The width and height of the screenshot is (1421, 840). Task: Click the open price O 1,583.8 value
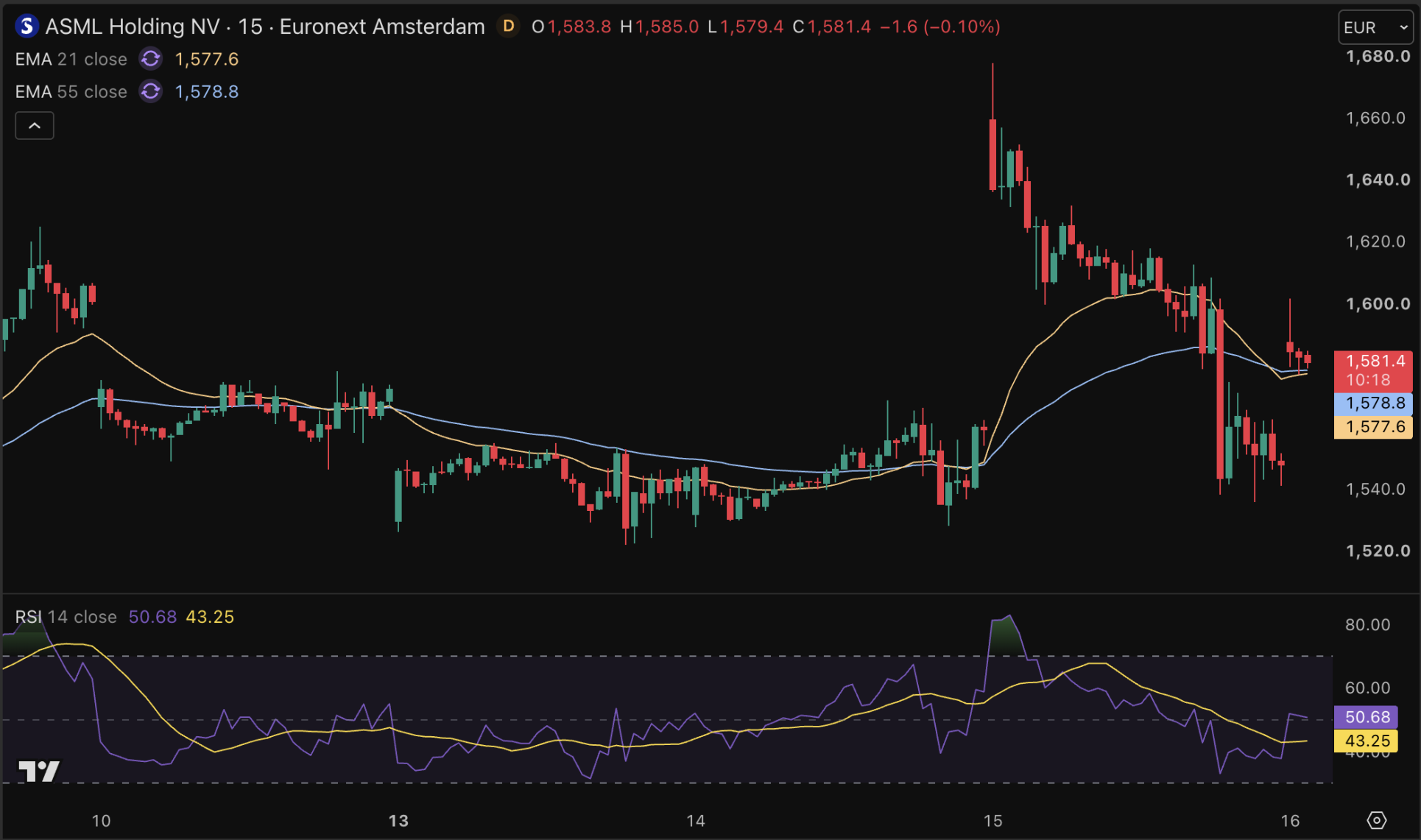click(571, 27)
